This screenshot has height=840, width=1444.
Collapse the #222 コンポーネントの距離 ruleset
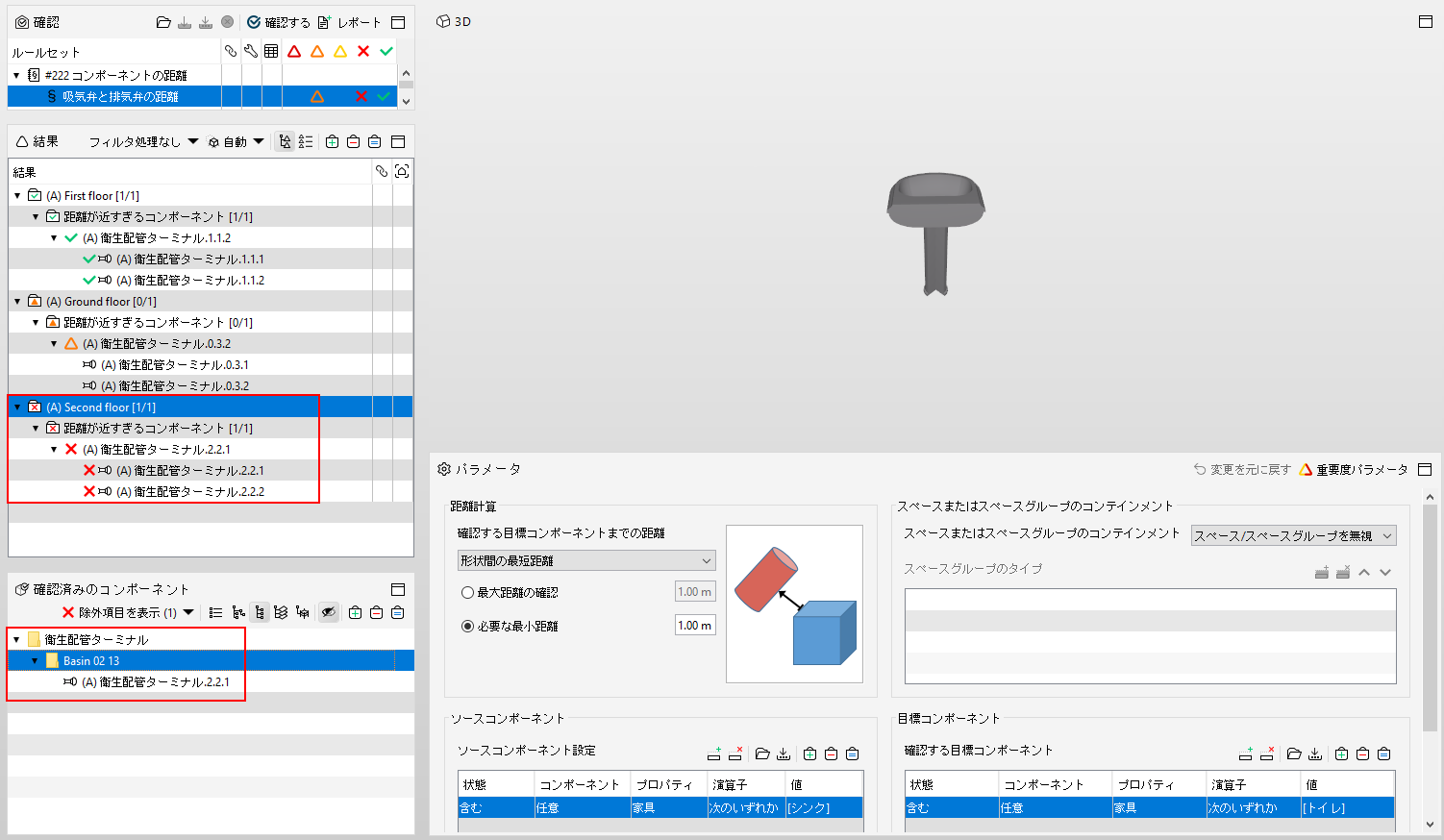(16, 75)
